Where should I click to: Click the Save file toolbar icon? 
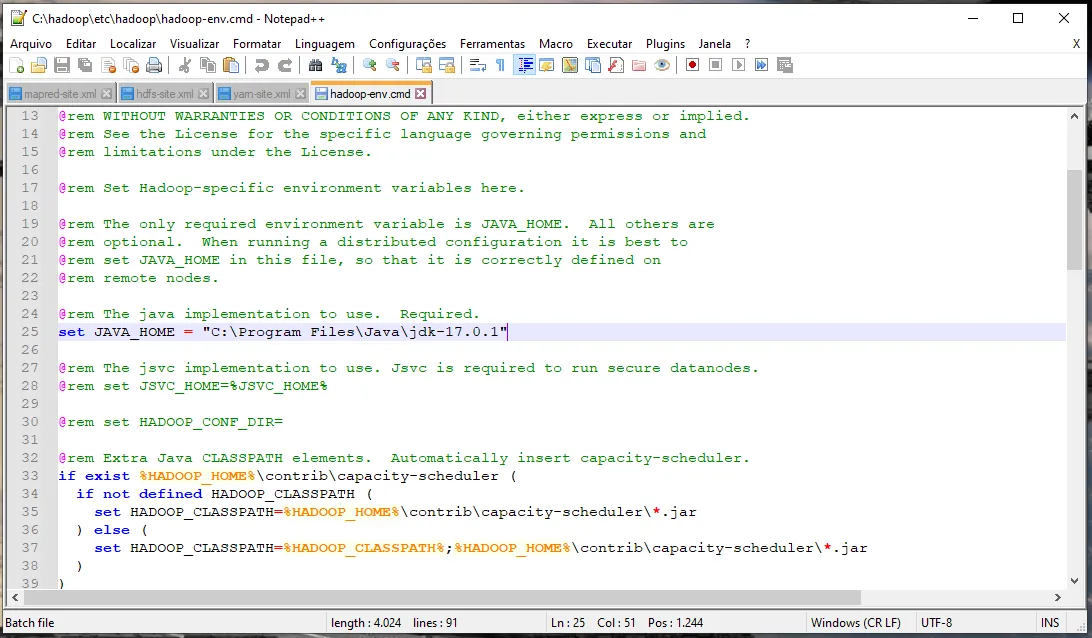(62, 66)
